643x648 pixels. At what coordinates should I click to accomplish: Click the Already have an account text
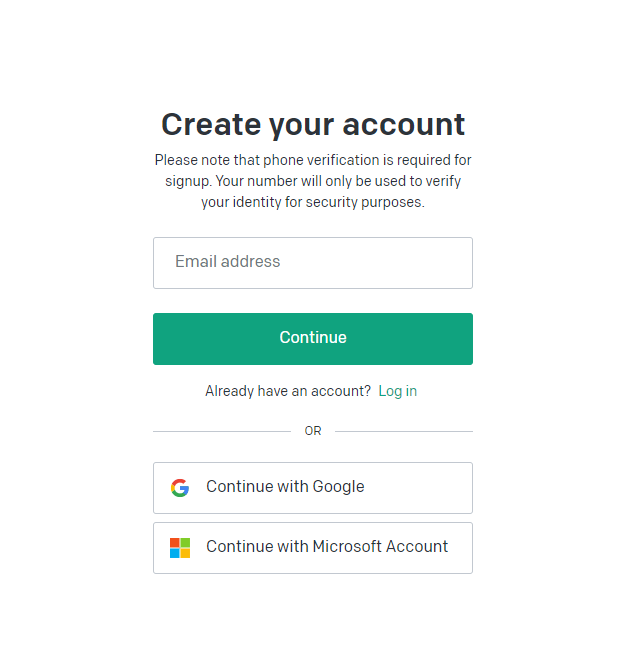[288, 391]
